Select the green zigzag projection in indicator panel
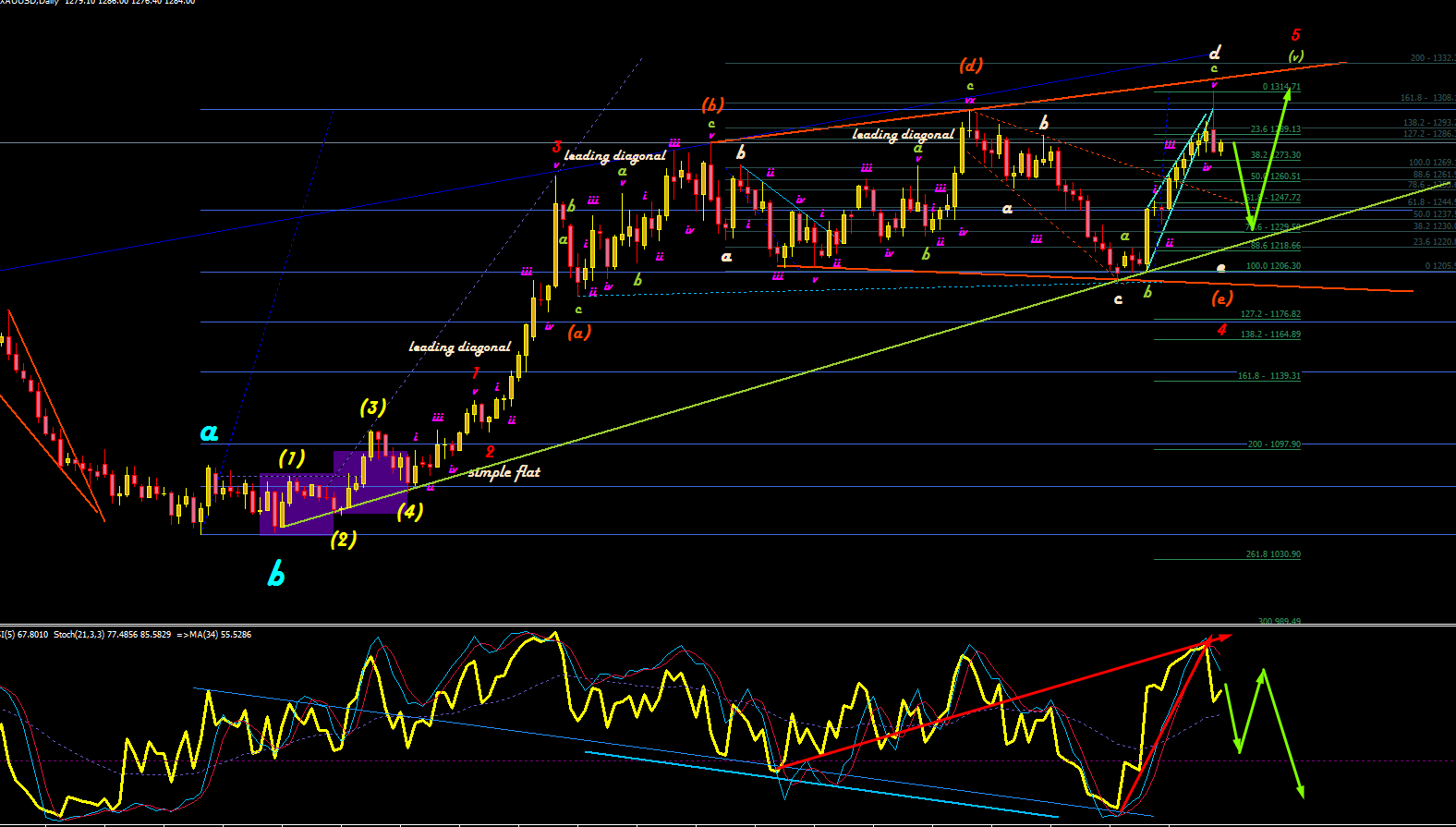 click(1264, 733)
